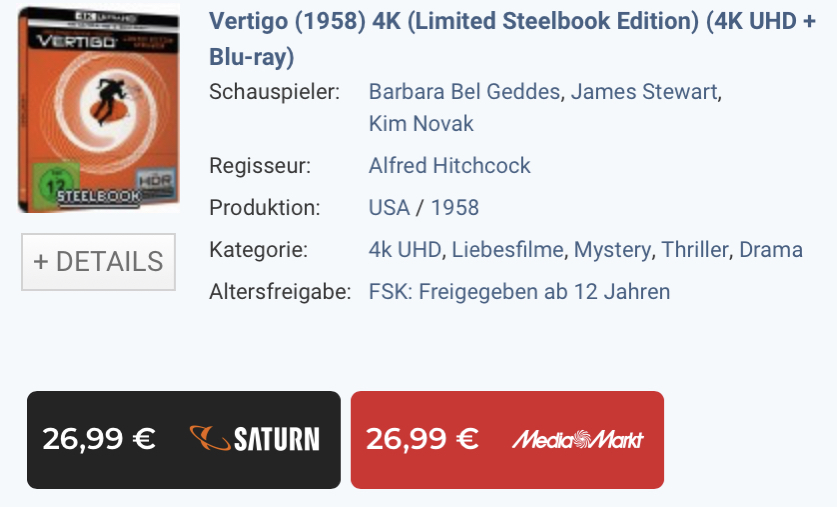The height and width of the screenshot is (507, 837).
Task: Click the green FSK 12 badge on cover
Action: (56, 185)
